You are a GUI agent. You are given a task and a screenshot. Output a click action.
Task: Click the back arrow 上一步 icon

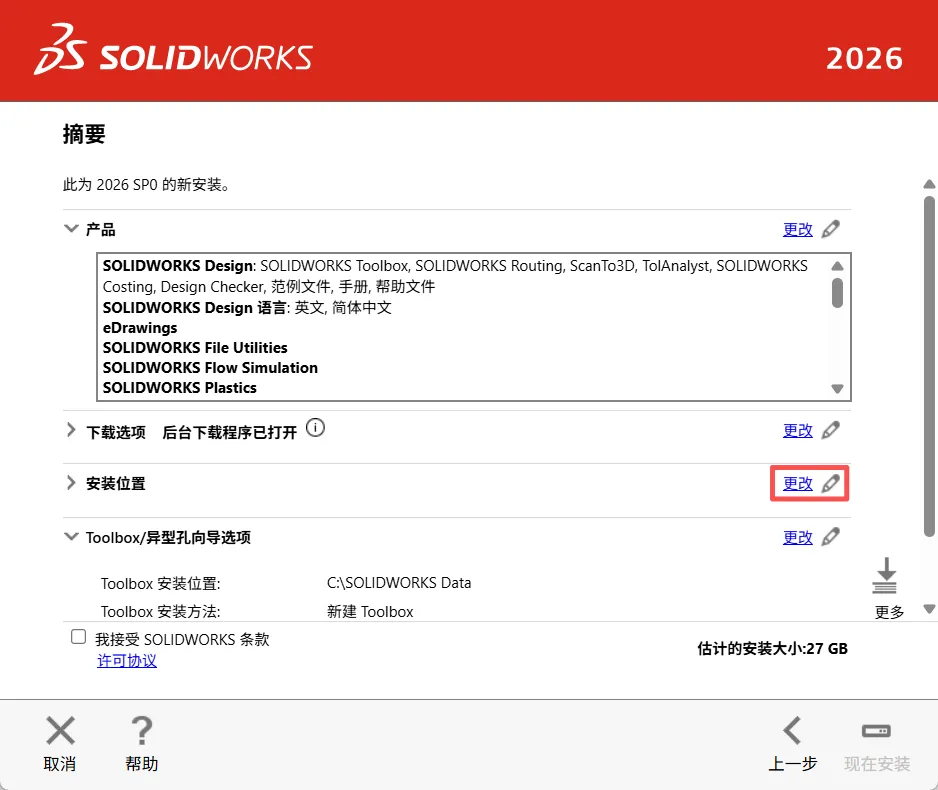(x=792, y=730)
